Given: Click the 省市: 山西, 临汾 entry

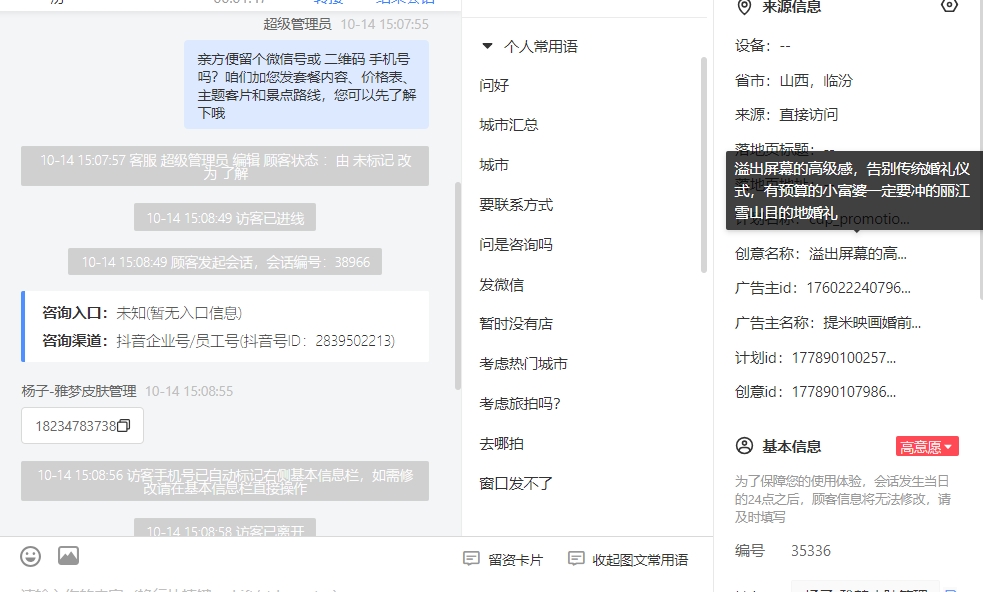Looking at the screenshot, I should click(794, 80).
